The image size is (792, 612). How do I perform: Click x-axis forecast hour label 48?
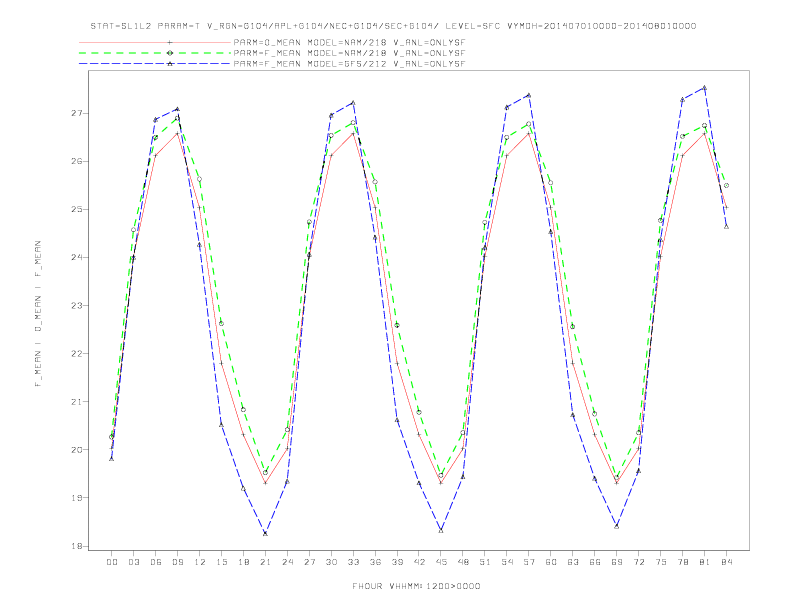tap(463, 562)
